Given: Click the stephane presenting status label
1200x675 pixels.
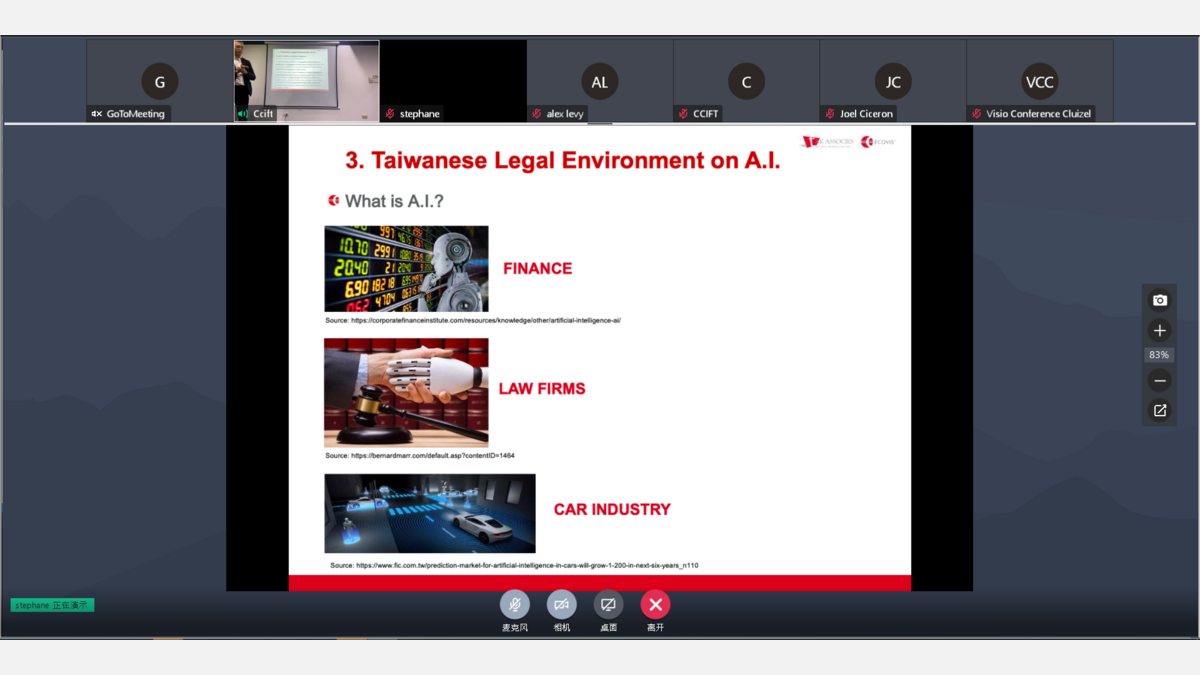Looking at the screenshot, I should click(53, 605).
